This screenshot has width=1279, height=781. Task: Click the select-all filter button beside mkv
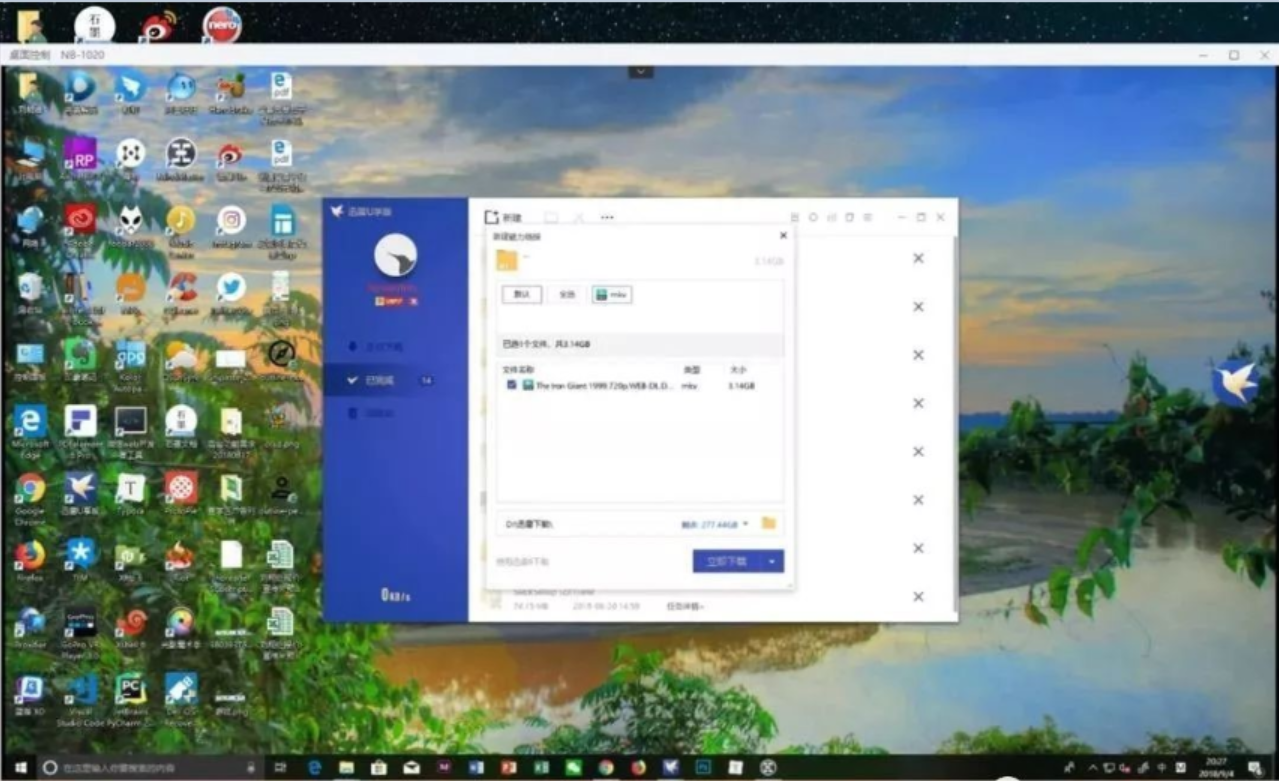[x=567, y=294]
